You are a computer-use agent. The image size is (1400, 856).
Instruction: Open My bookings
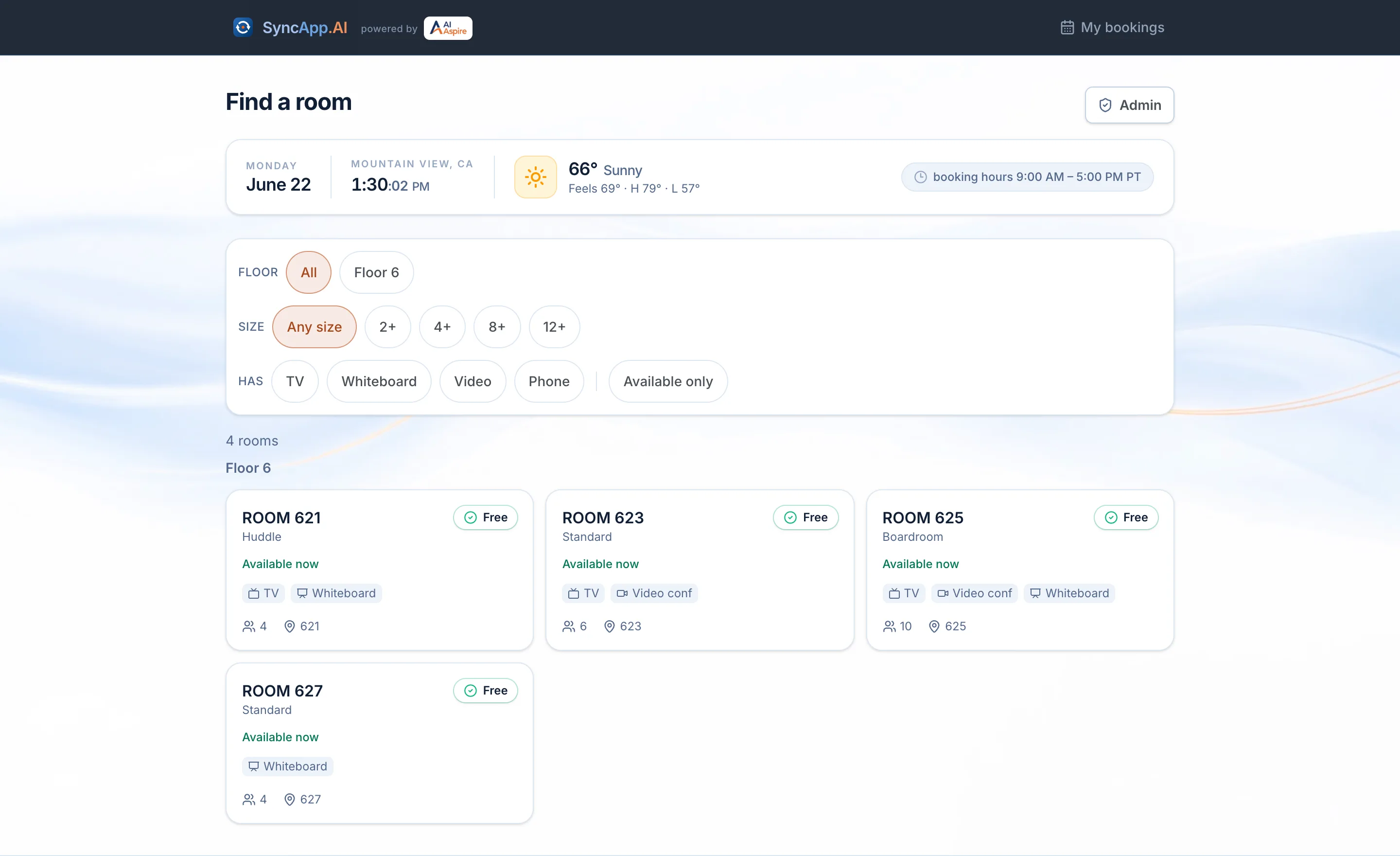(1112, 27)
